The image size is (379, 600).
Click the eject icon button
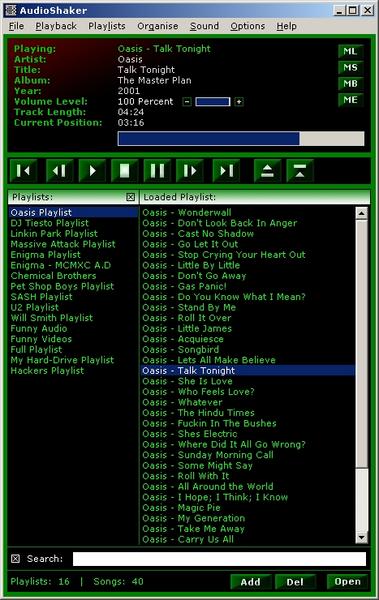click(x=267, y=171)
